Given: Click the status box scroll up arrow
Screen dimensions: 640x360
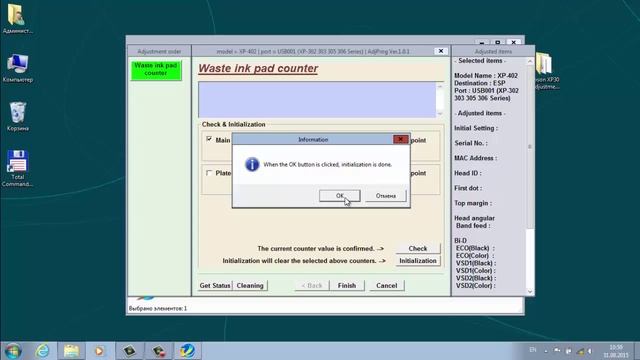Looking at the screenshot, I should click(x=440, y=86).
